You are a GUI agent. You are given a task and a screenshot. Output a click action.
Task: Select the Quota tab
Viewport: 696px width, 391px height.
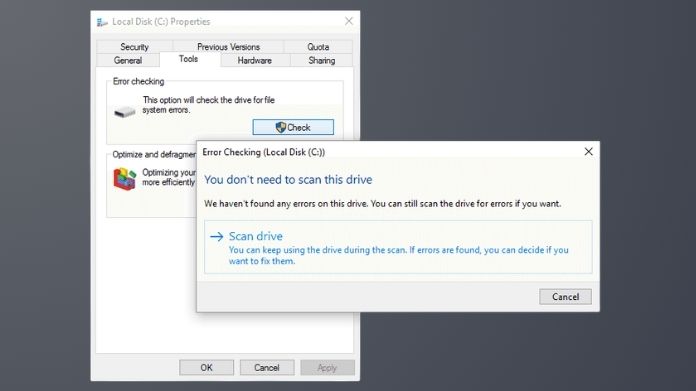point(318,47)
